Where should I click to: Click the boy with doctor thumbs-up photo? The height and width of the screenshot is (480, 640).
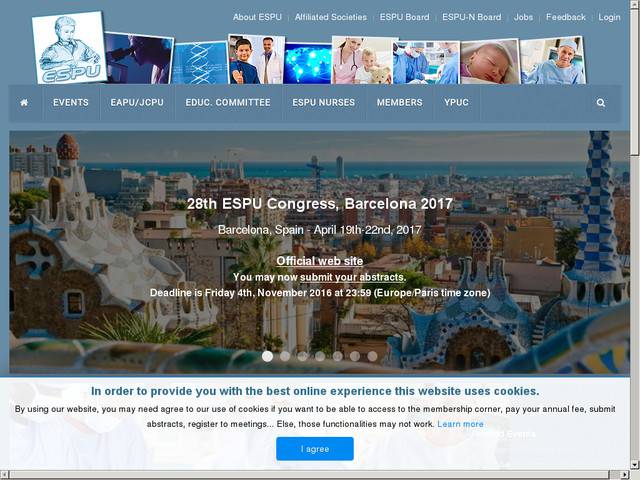tap(256, 60)
